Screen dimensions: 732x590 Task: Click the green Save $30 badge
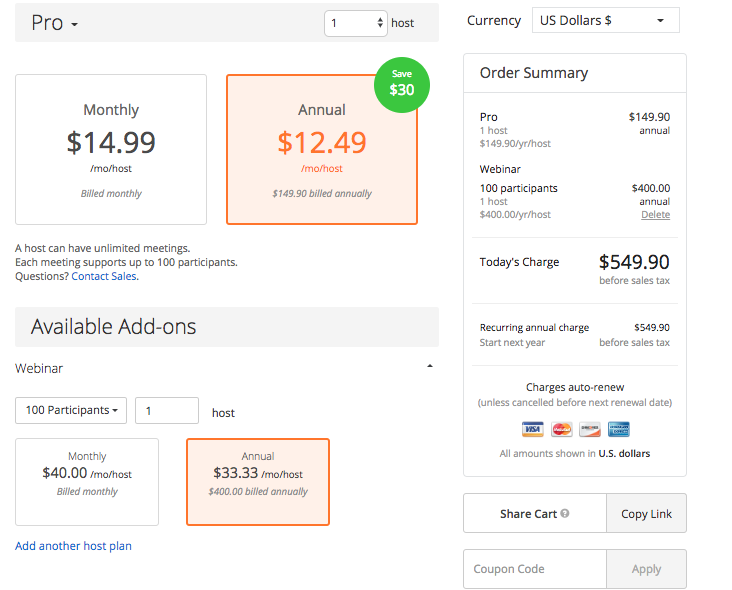[x=401, y=85]
